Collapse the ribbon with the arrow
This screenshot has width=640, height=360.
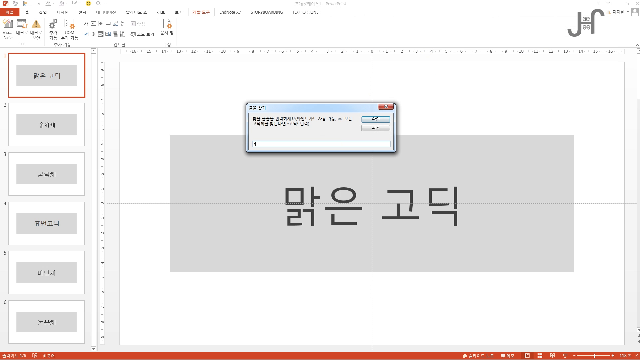point(637,45)
